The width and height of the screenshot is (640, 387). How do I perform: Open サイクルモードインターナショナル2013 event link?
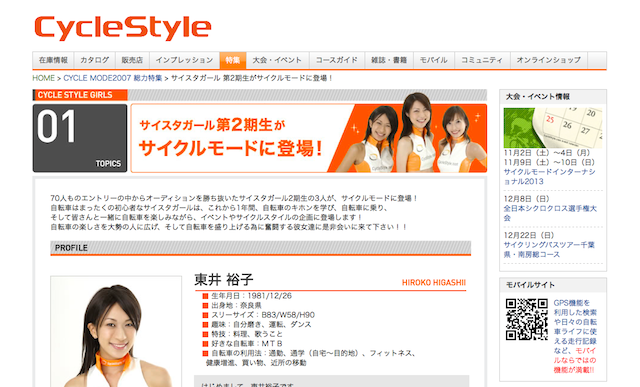[549, 176]
